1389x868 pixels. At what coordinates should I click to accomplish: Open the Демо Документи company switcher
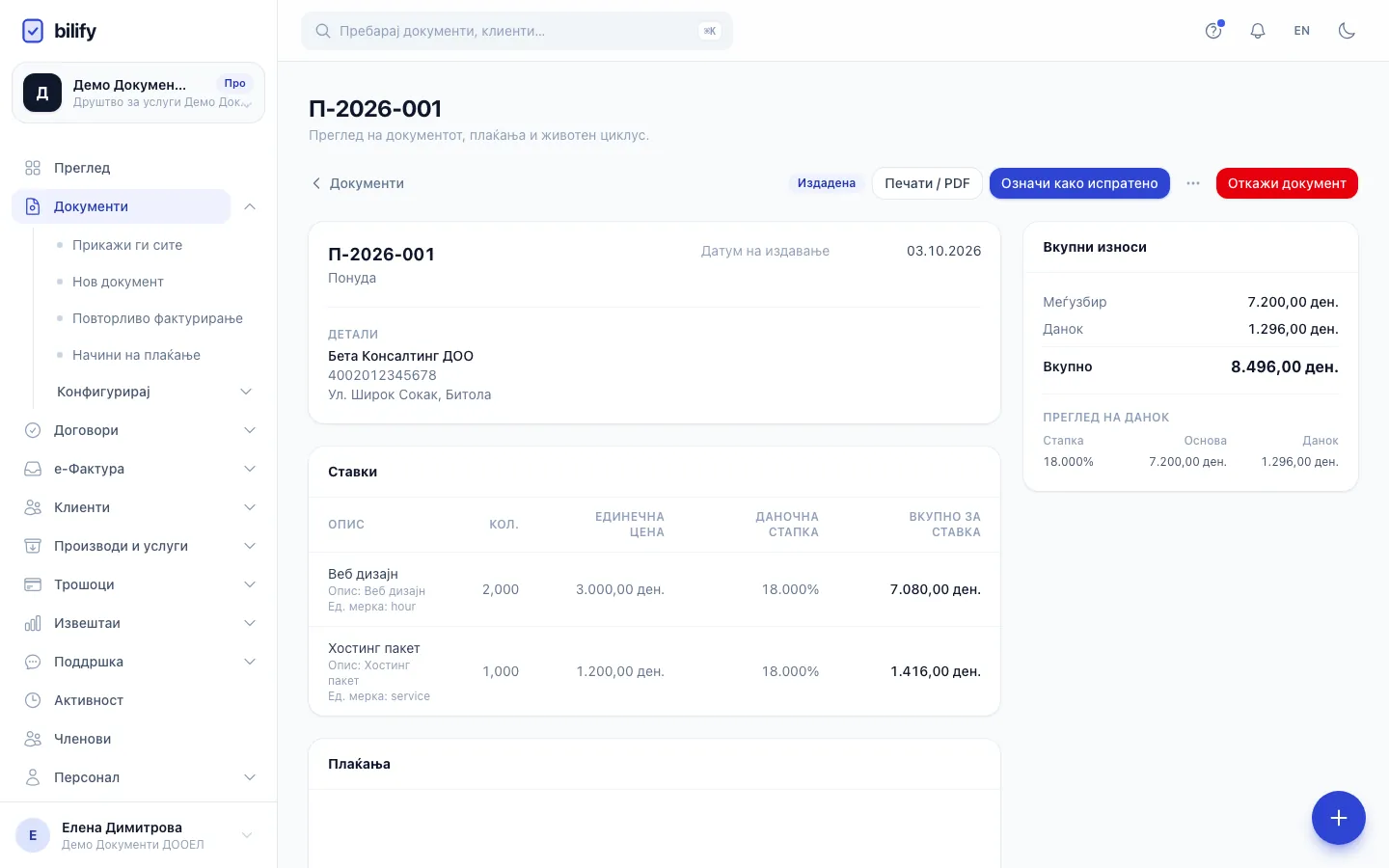point(138,93)
